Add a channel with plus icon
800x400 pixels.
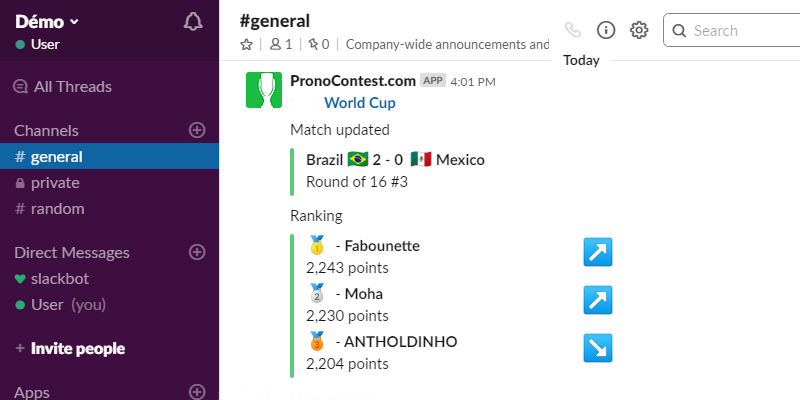pyautogui.click(x=197, y=130)
